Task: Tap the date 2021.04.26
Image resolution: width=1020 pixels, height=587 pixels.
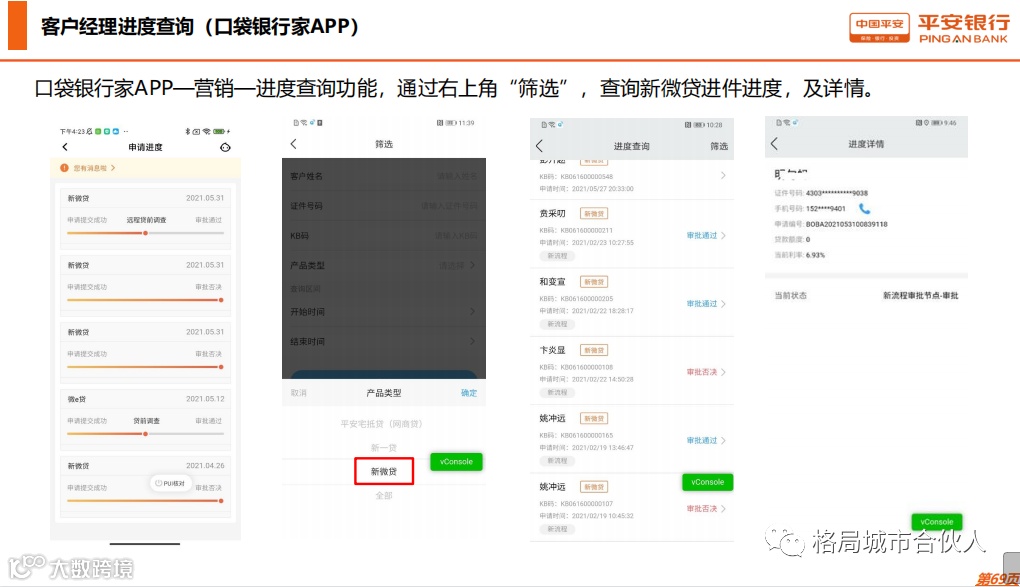Action: click(205, 466)
